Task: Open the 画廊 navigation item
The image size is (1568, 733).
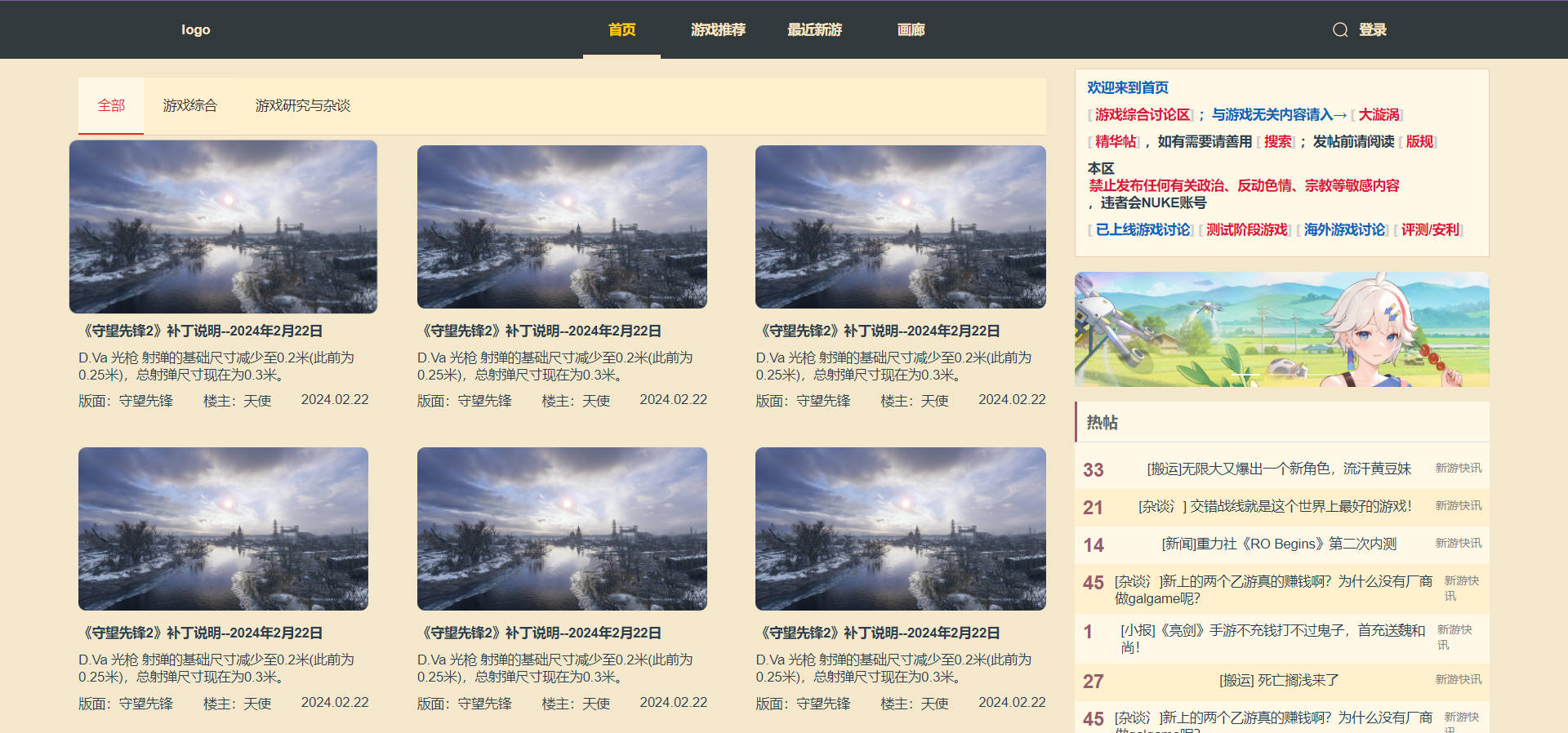Action: point(911,29)
